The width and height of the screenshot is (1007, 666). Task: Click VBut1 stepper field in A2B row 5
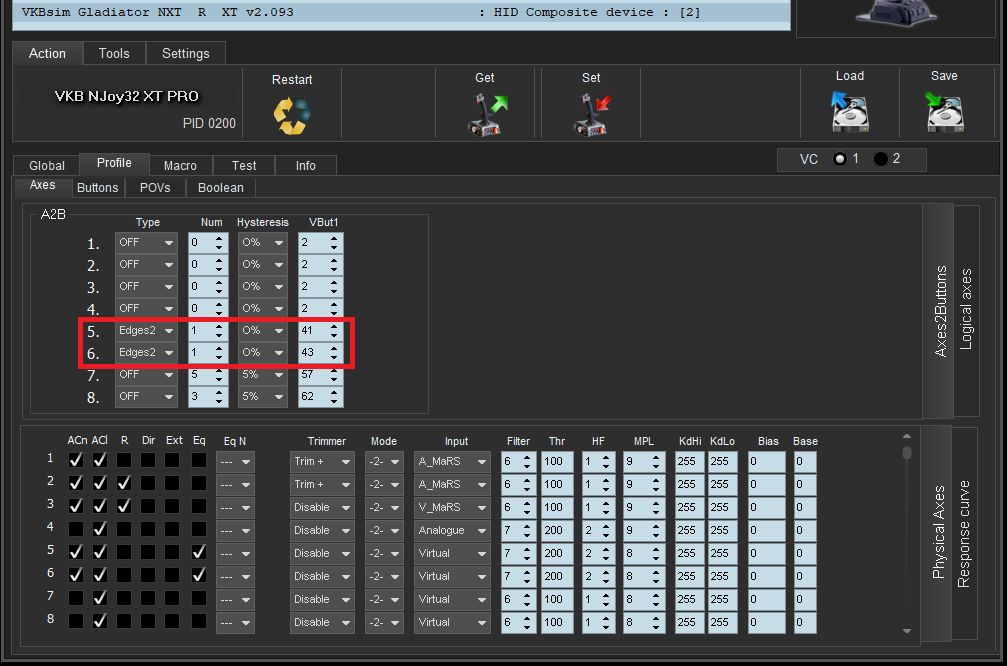coord(320,331)
